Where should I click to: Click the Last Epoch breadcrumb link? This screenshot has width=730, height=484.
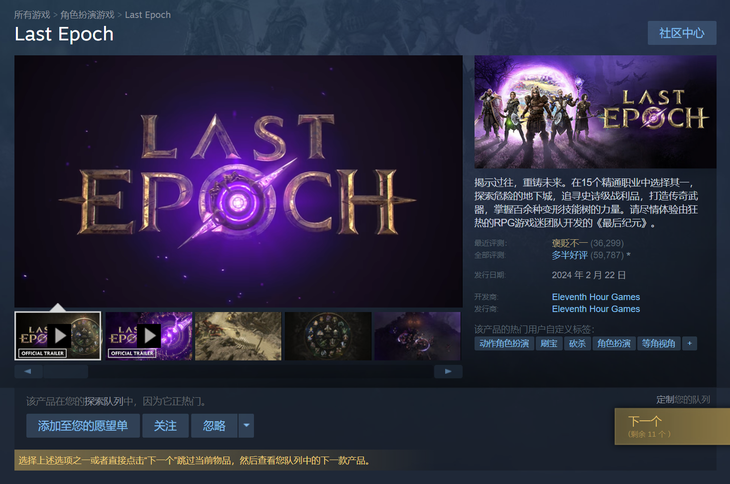[x=148, y=15]
